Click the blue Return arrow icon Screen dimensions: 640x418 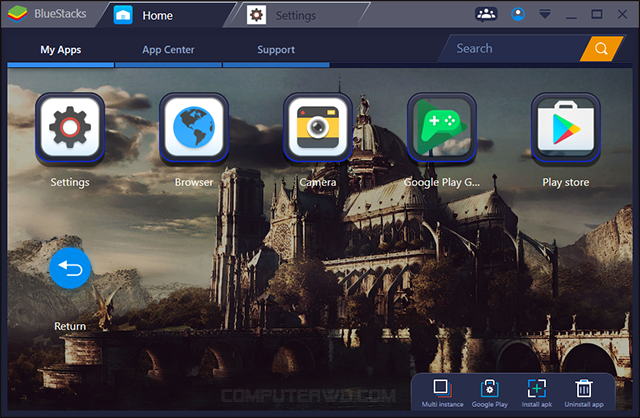click(70, 268)
